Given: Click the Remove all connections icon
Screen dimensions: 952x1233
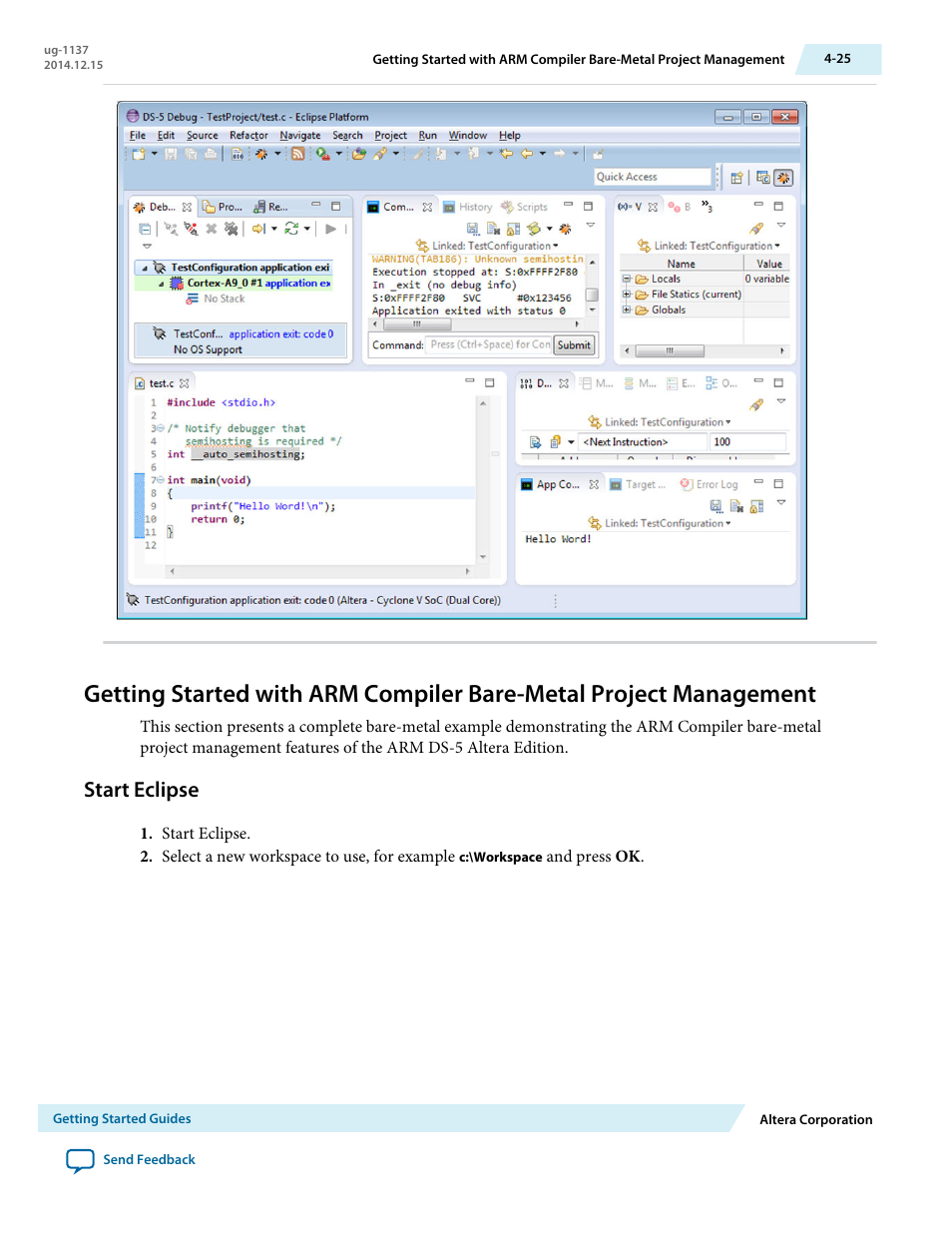Looking at the screenshot, I should [231, 229].
